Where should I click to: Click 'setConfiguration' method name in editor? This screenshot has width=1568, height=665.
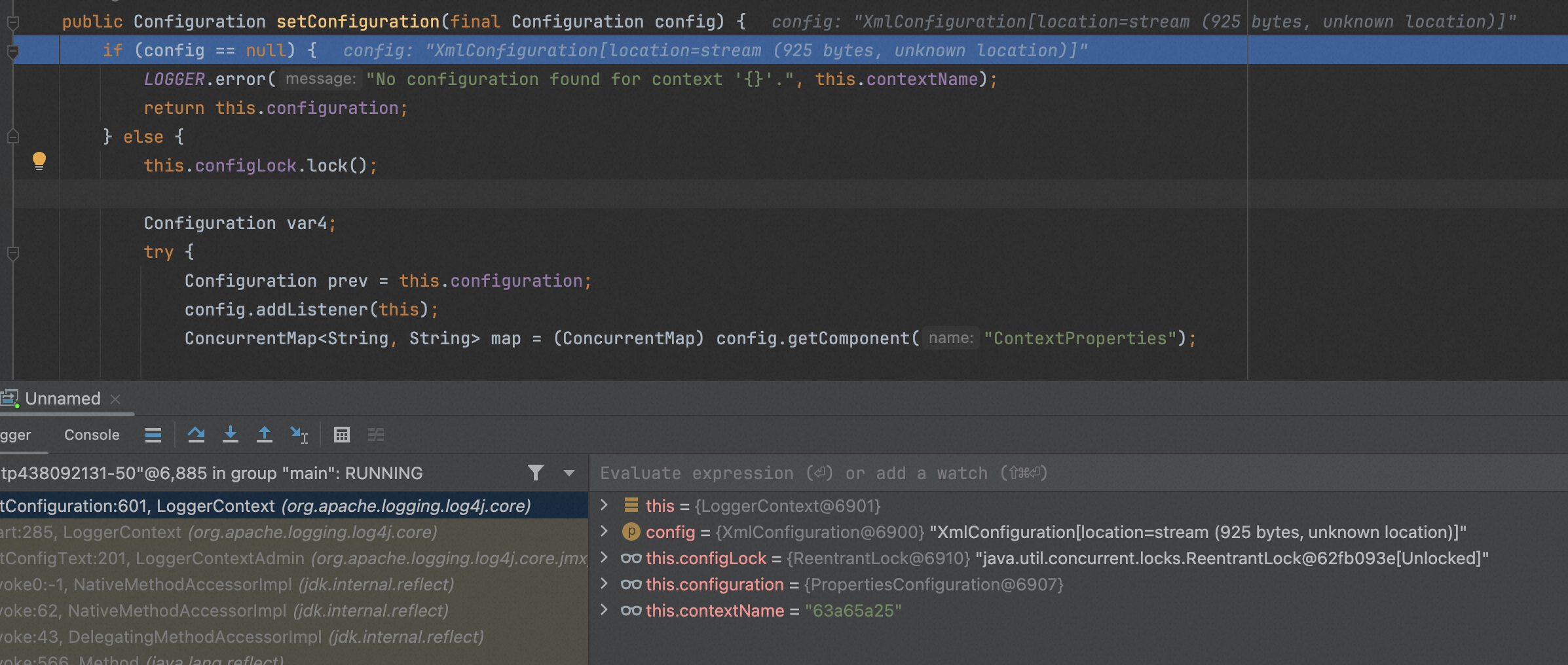[x=358, y=22]
